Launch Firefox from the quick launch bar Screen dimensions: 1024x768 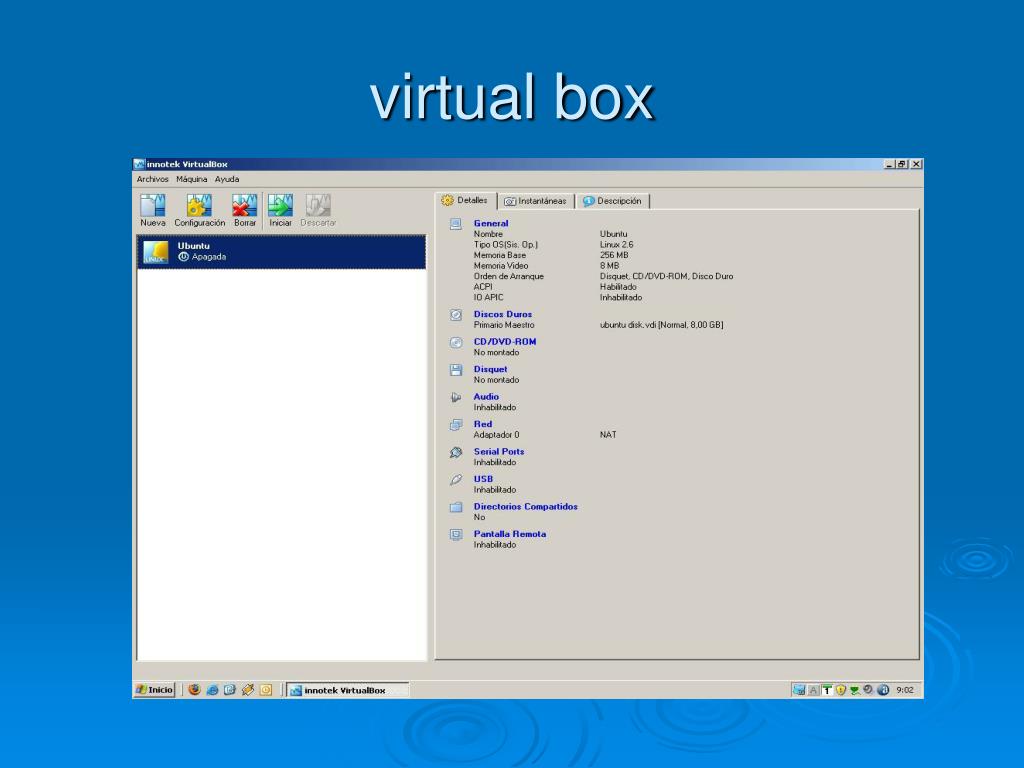pos(194,690)
